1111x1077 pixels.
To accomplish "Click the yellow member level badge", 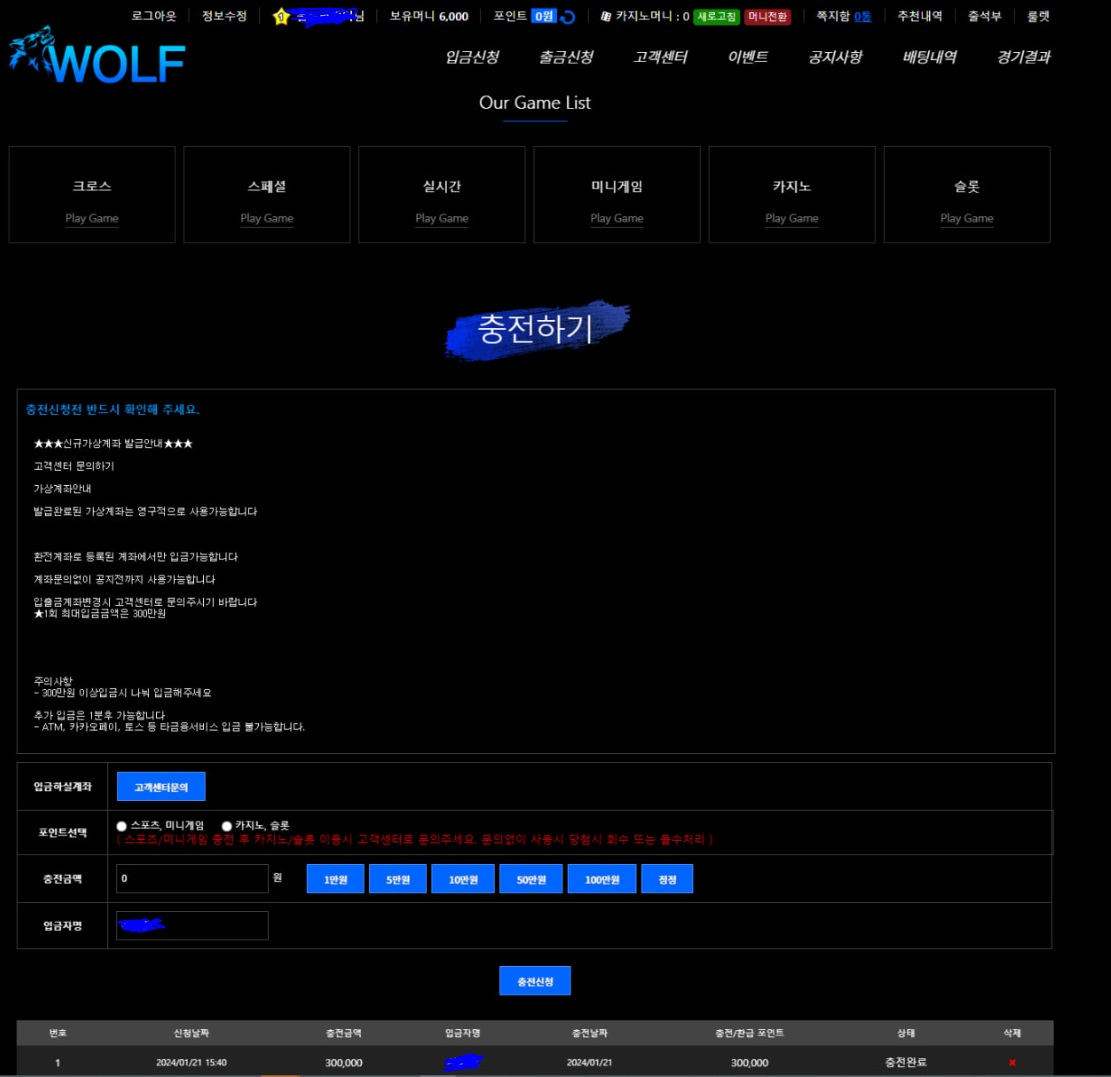I will pos(281,17).
